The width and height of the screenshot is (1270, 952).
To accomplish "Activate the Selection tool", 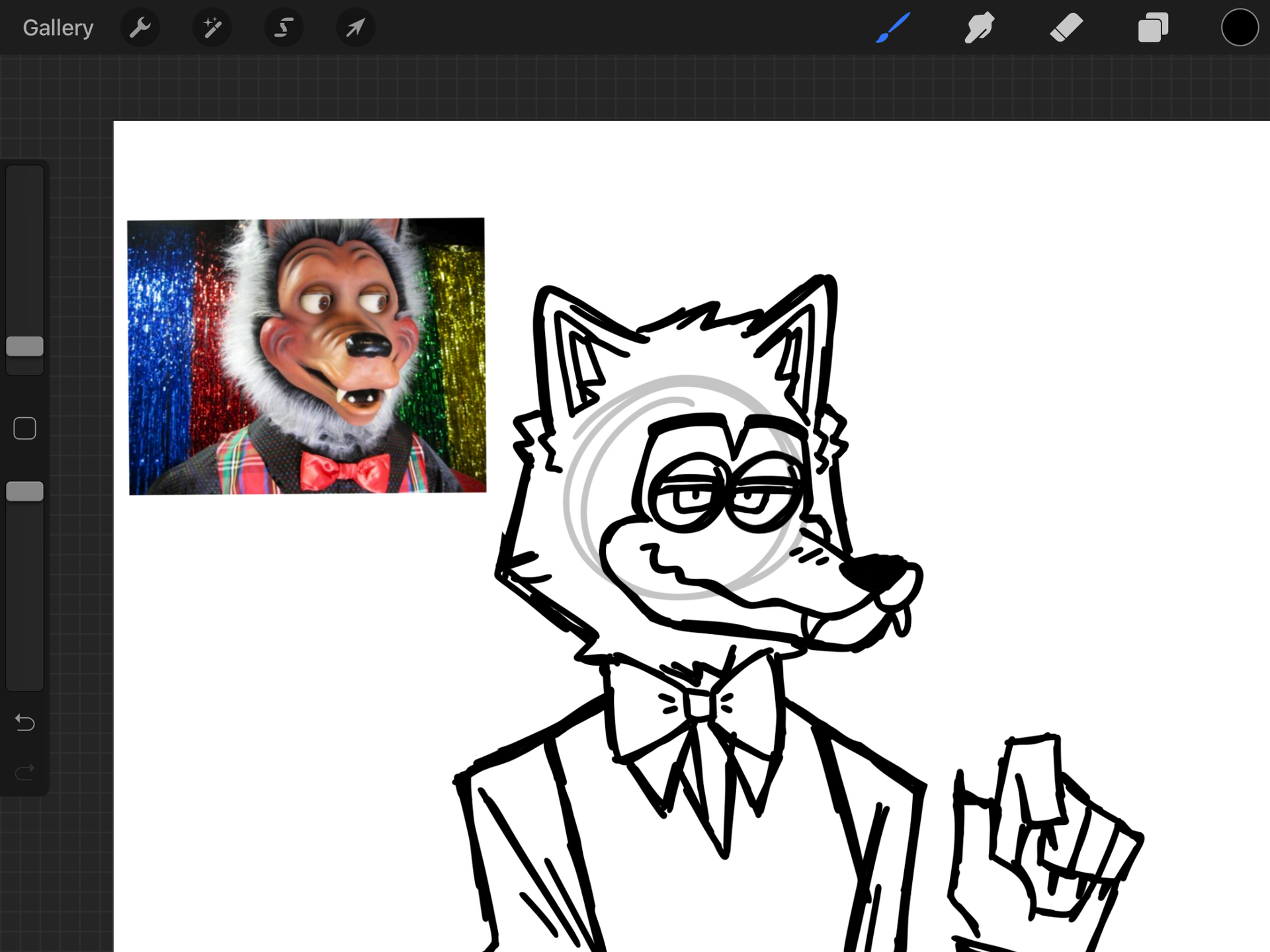I will (x=284, y=28).
